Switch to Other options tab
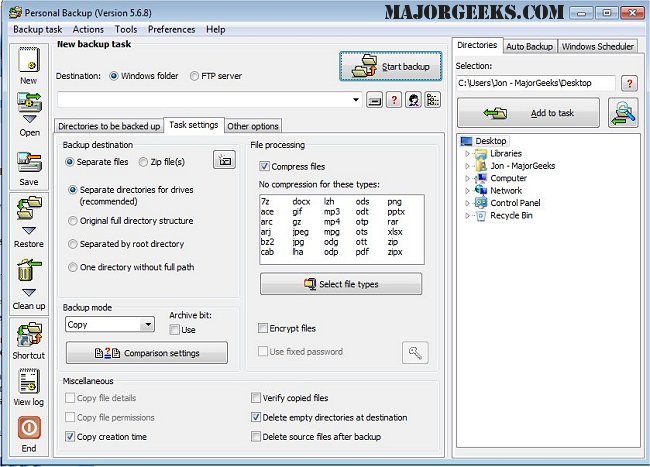650x467 pixels. click(252, 126)
